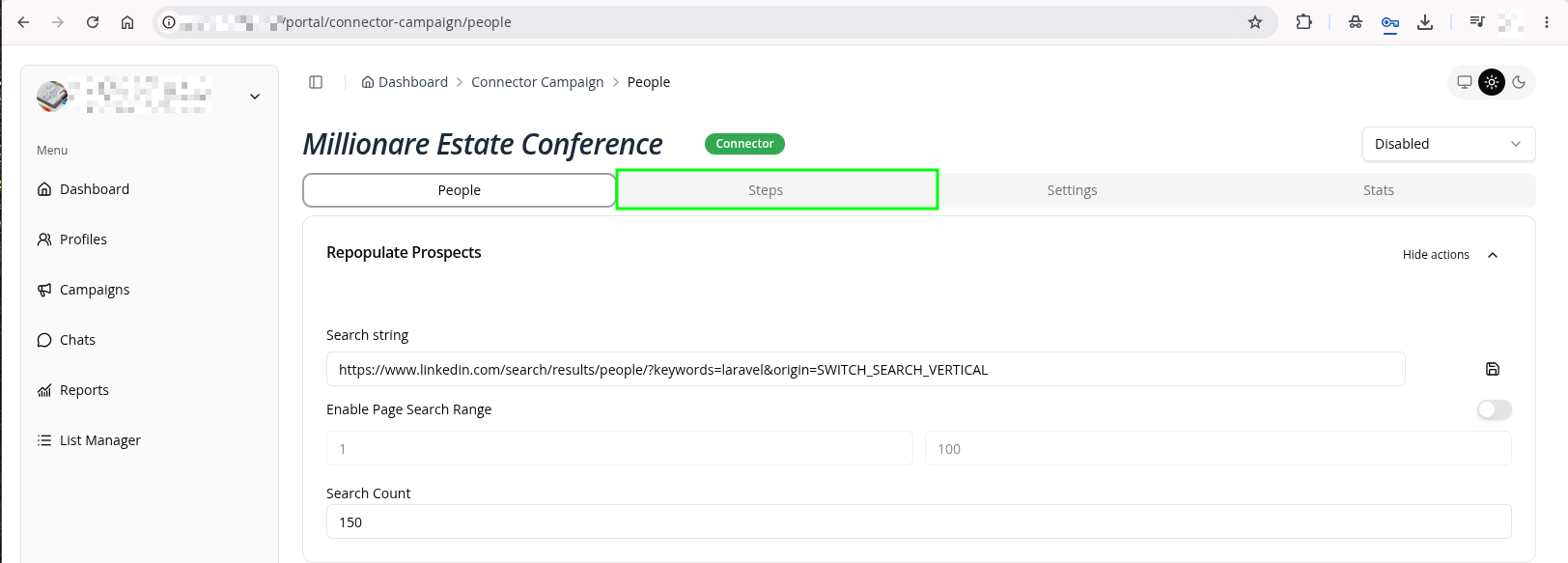This screenshot has height=563, width=1568.
Task: Toggle Enable Page Search Range switch
Action: [1494, 410]
